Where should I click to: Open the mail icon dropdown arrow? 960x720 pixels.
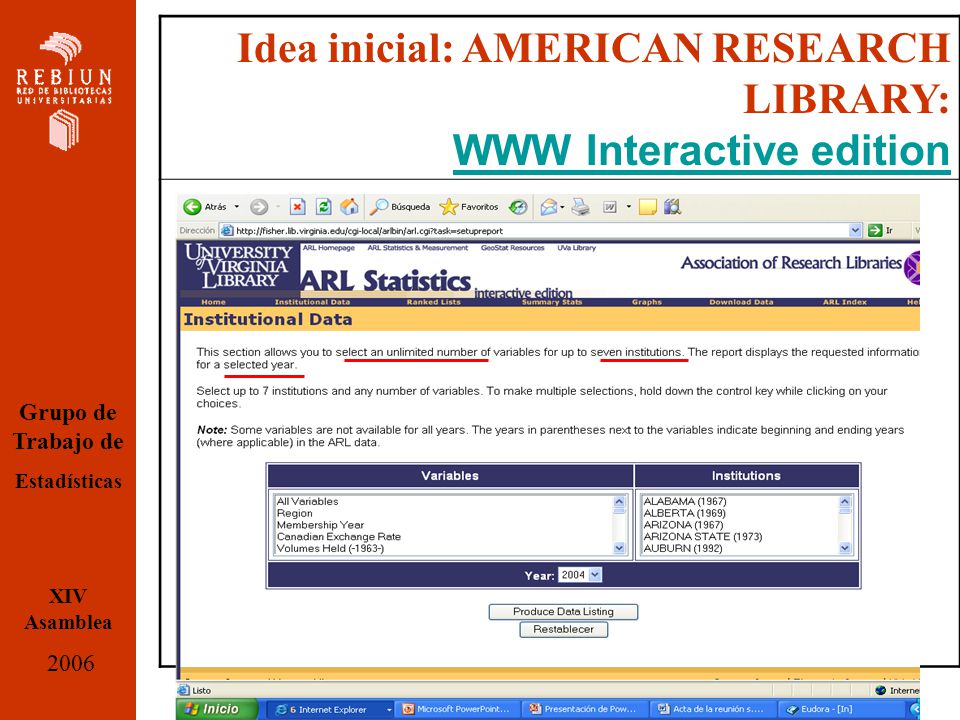point(561,207)
